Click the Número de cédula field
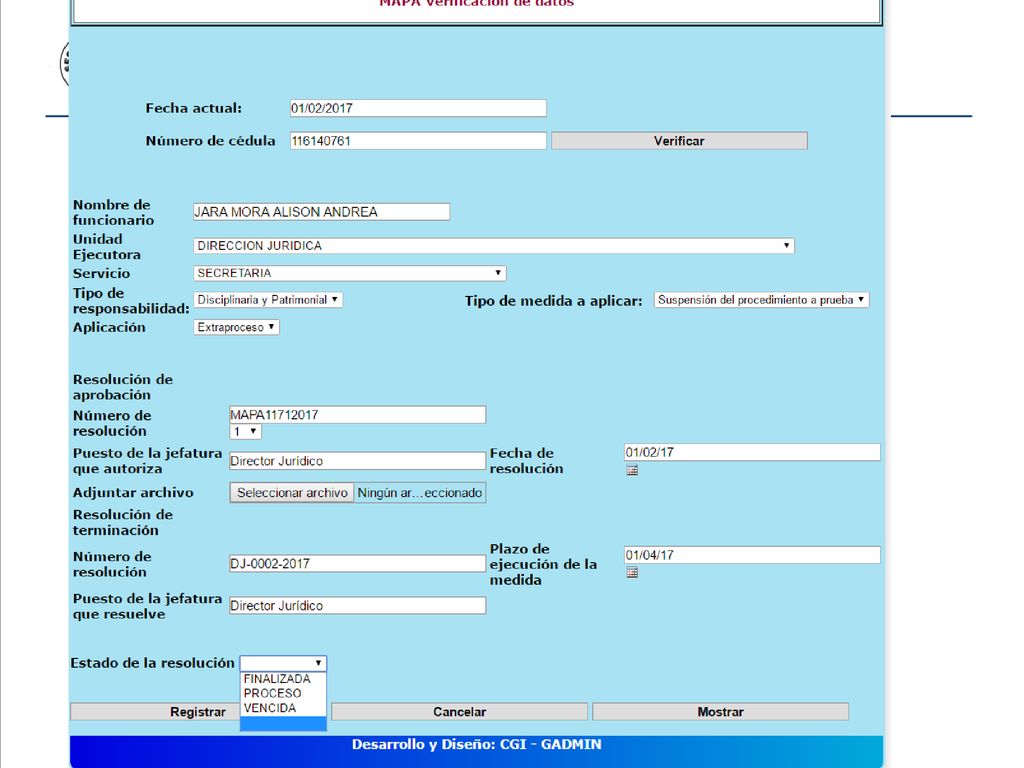The height and width of the screenshot is (768, 1024). click(x=418, y=141)
